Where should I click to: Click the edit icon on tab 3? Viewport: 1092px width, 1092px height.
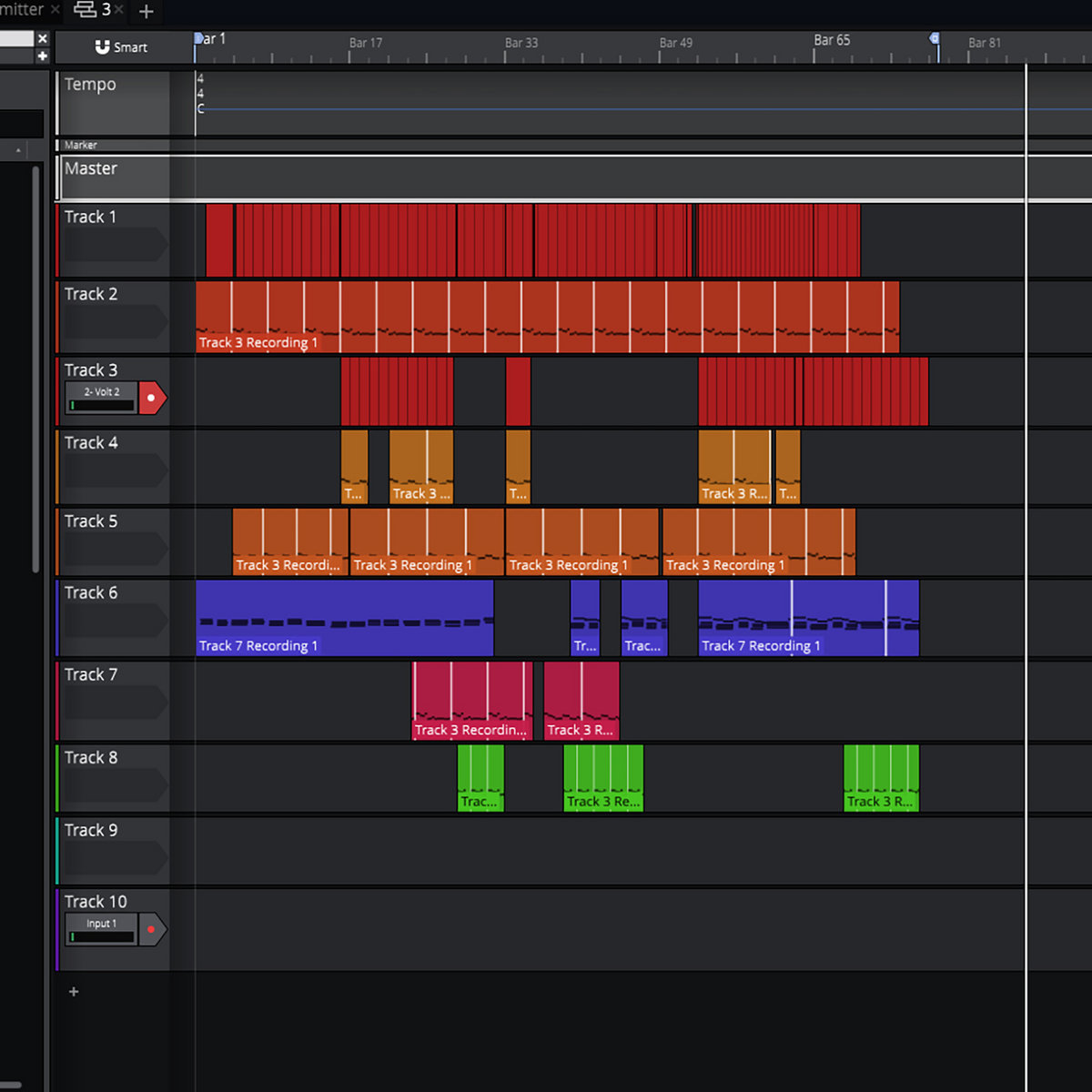[85, 10]
